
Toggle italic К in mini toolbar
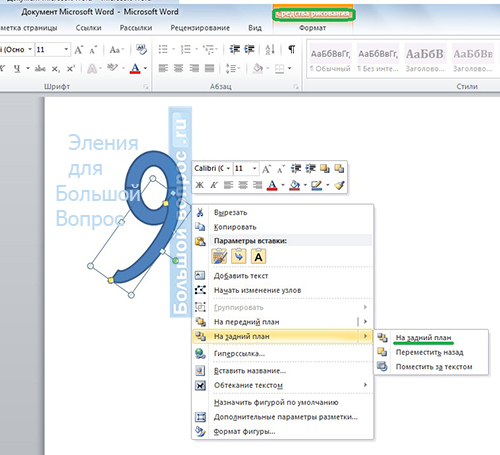click(x=214, y=185)
